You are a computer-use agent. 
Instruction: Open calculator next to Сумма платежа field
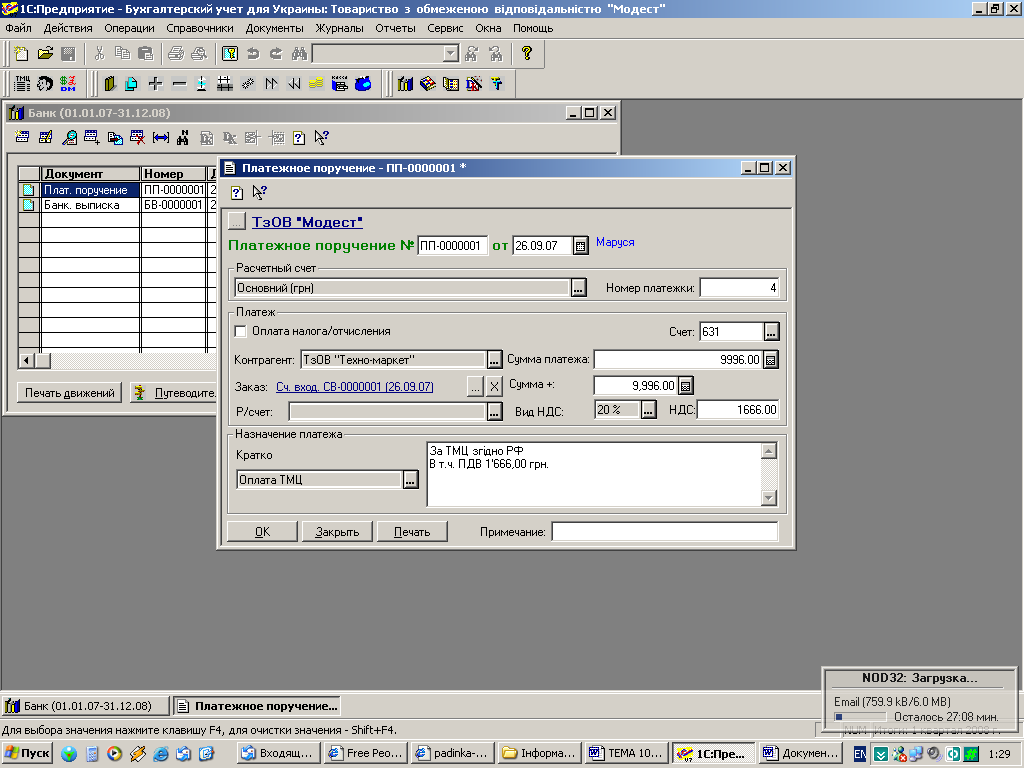(x=771, y=360)
